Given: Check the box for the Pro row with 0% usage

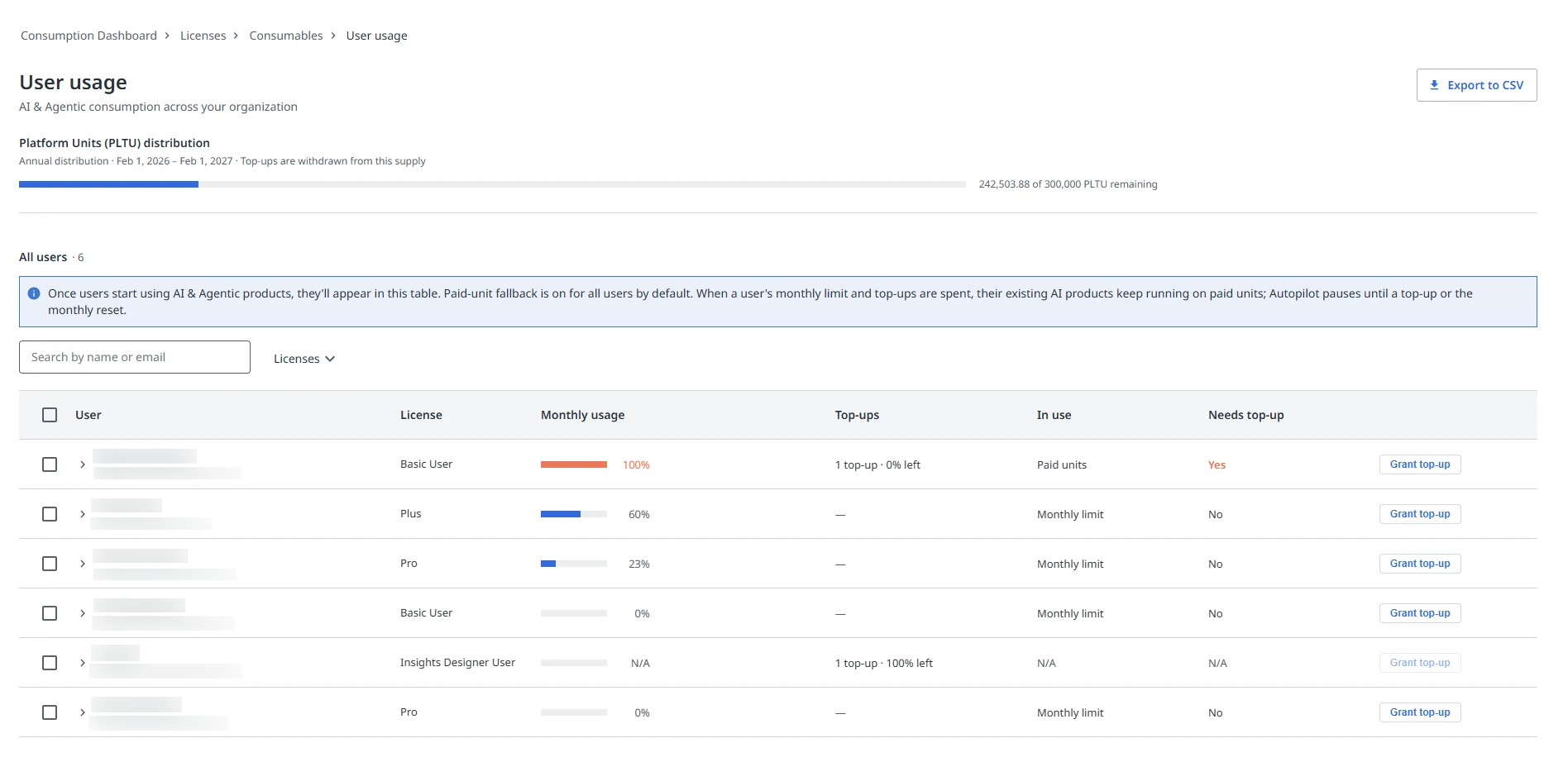Looking at the screenshot, I should (50, 712).
